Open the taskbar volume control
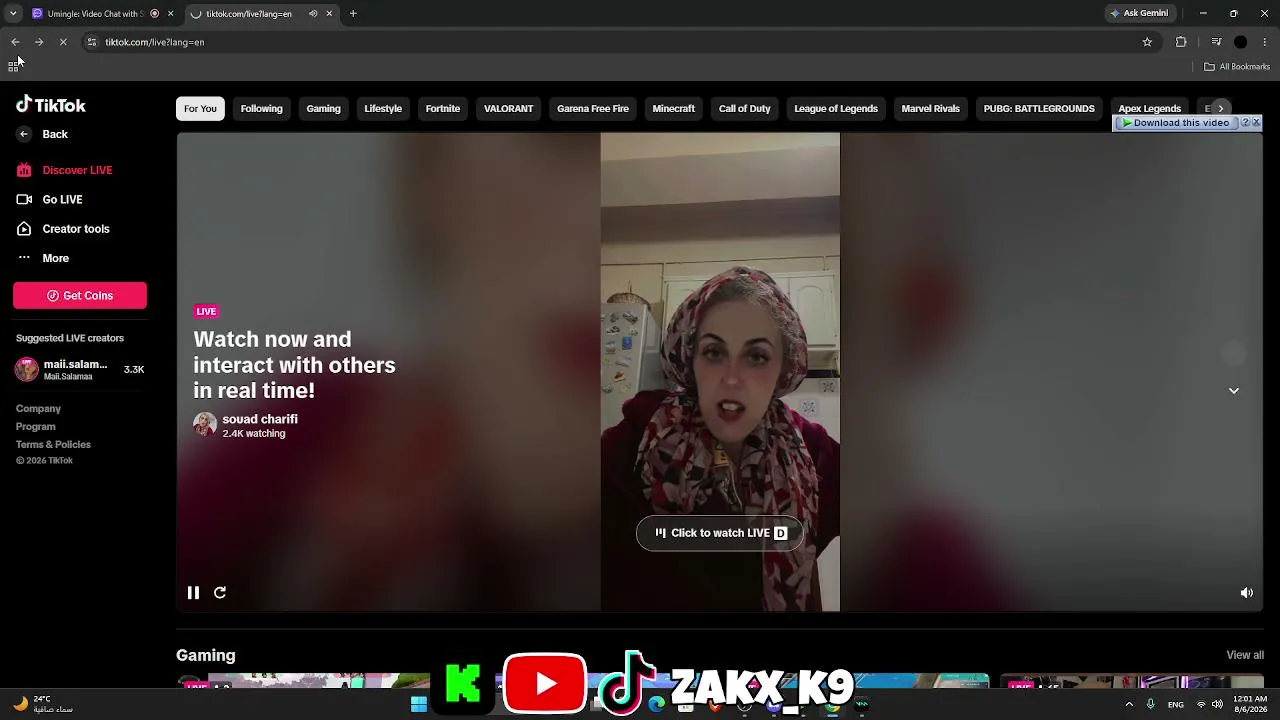 [x=1217, y=705]
